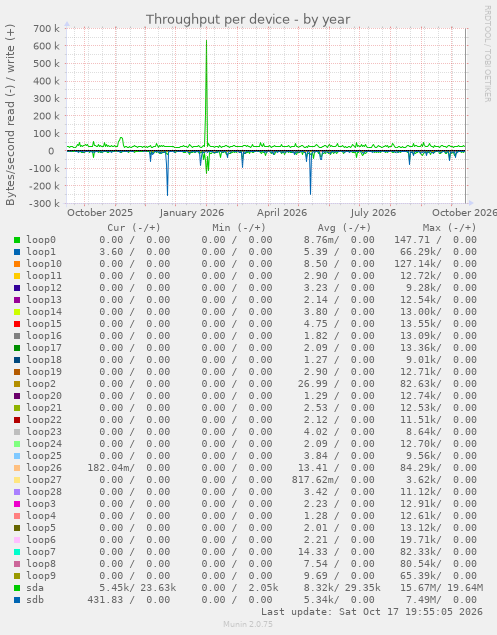Select the loop11 legend label

click(x=44, y=276)
